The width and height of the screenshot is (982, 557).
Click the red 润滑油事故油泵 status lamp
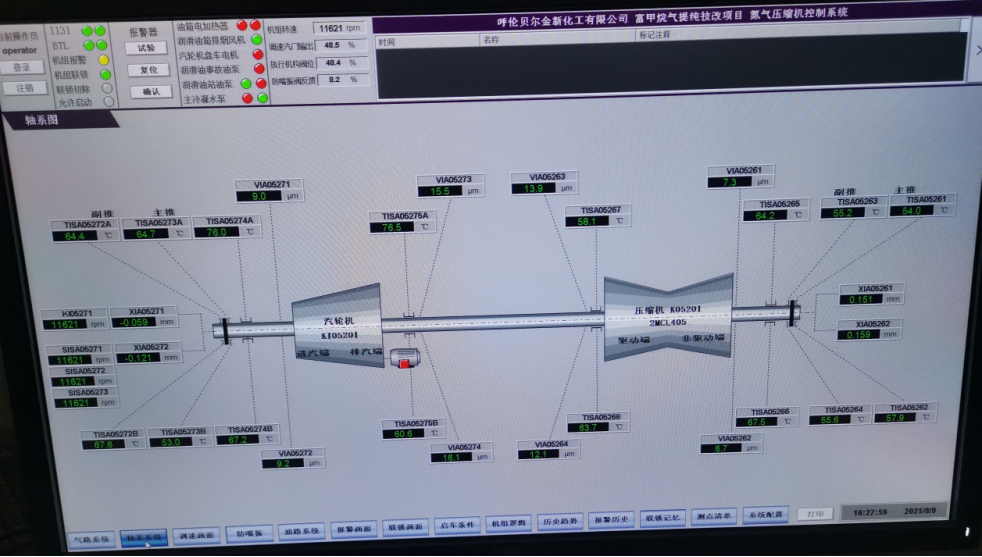259,69
